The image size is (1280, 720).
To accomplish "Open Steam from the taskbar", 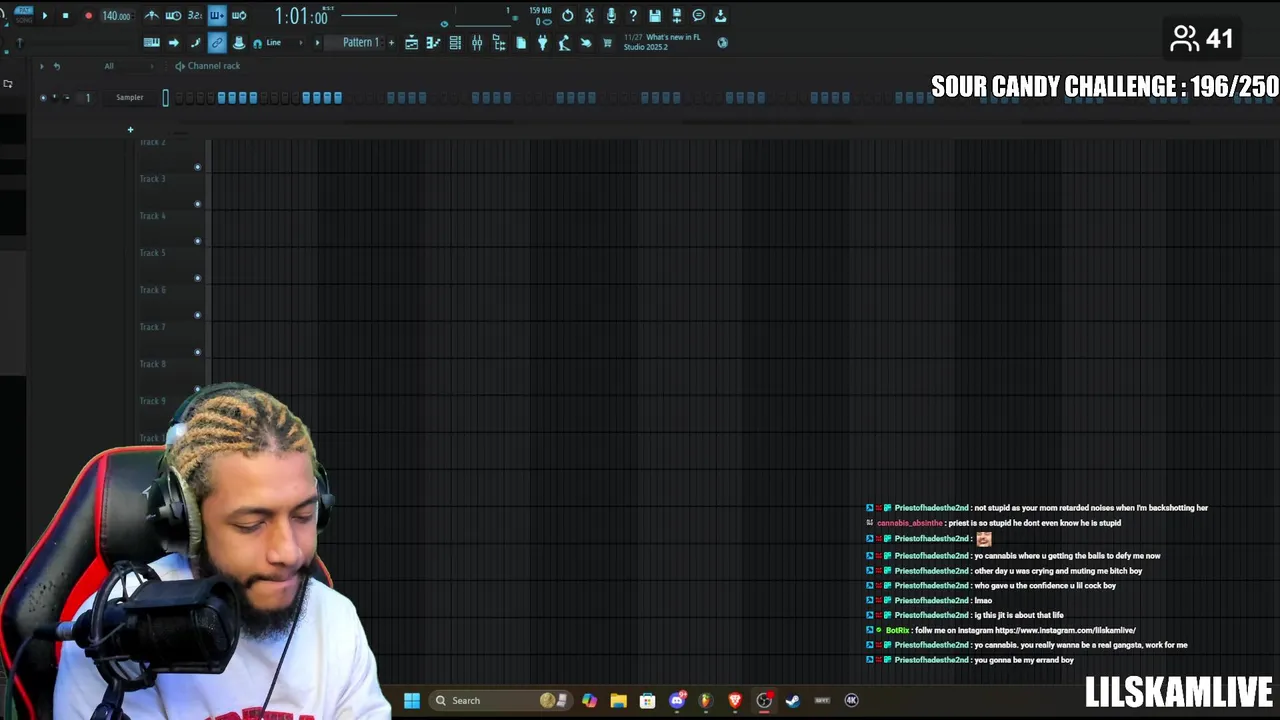I will tap(793, 700).
